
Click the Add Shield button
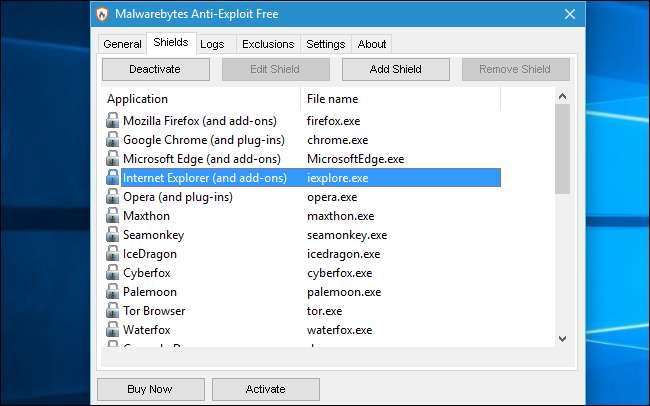tap(395, 70)
